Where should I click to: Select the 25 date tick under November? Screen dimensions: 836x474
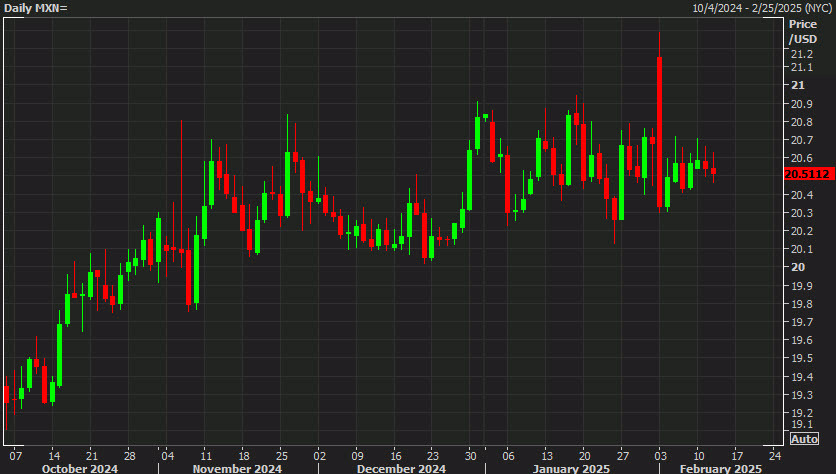282,456
